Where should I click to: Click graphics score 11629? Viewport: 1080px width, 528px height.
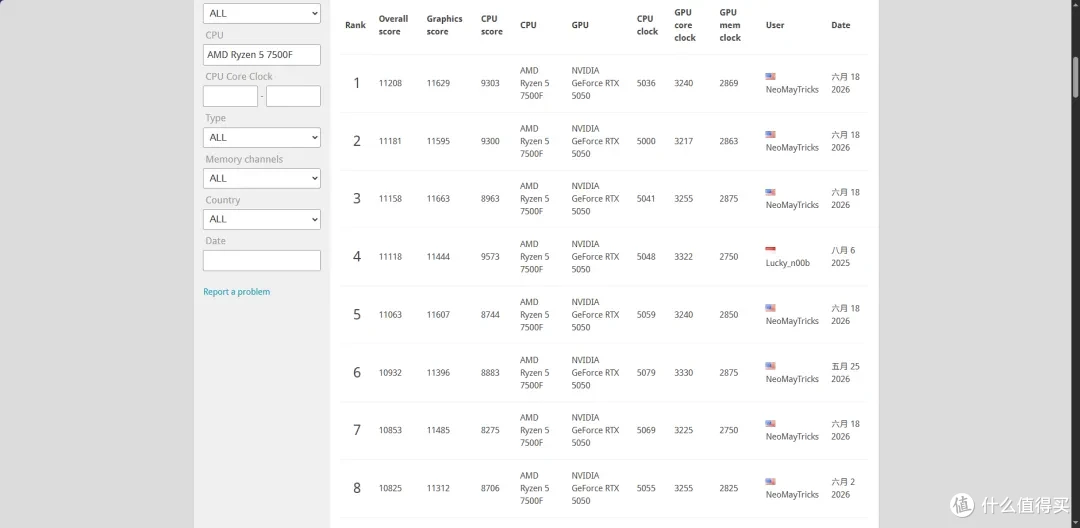click(x=438, y=83)
